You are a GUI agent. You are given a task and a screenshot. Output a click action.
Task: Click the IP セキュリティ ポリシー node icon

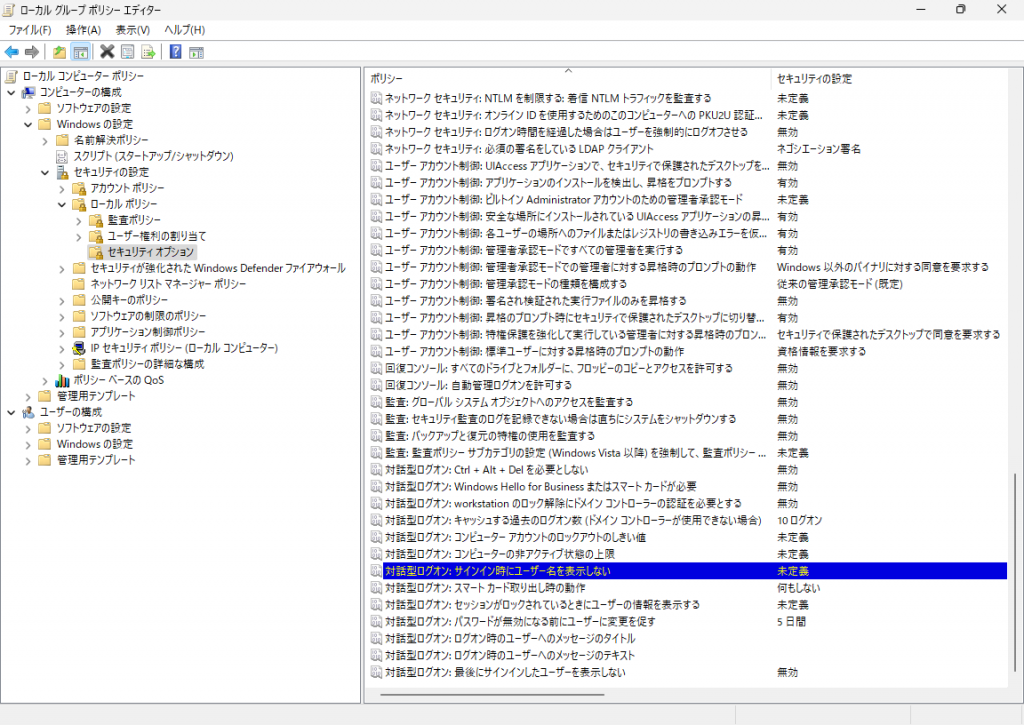tap(79, 348)
